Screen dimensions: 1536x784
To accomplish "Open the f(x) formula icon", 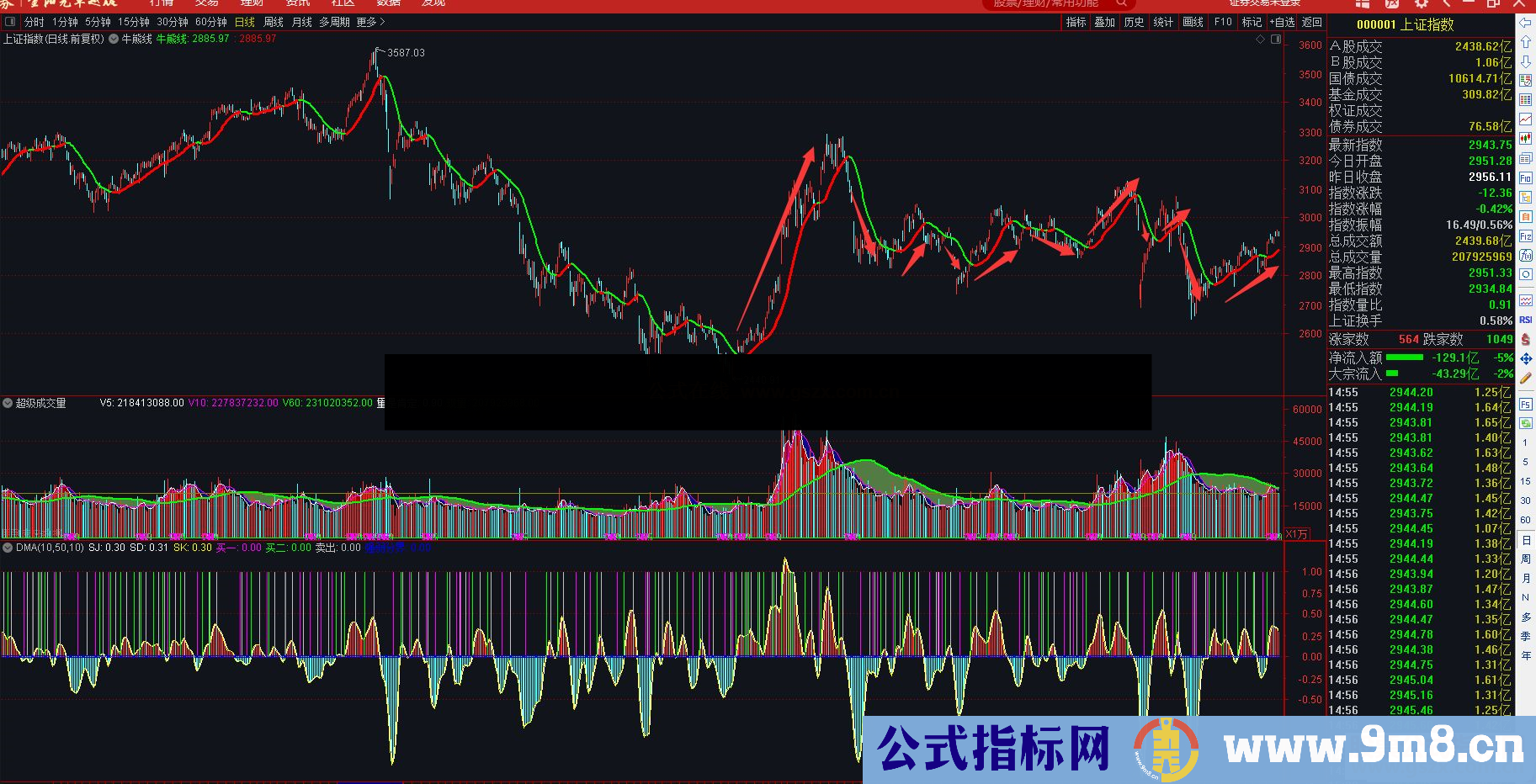I will pos(1526,256).
